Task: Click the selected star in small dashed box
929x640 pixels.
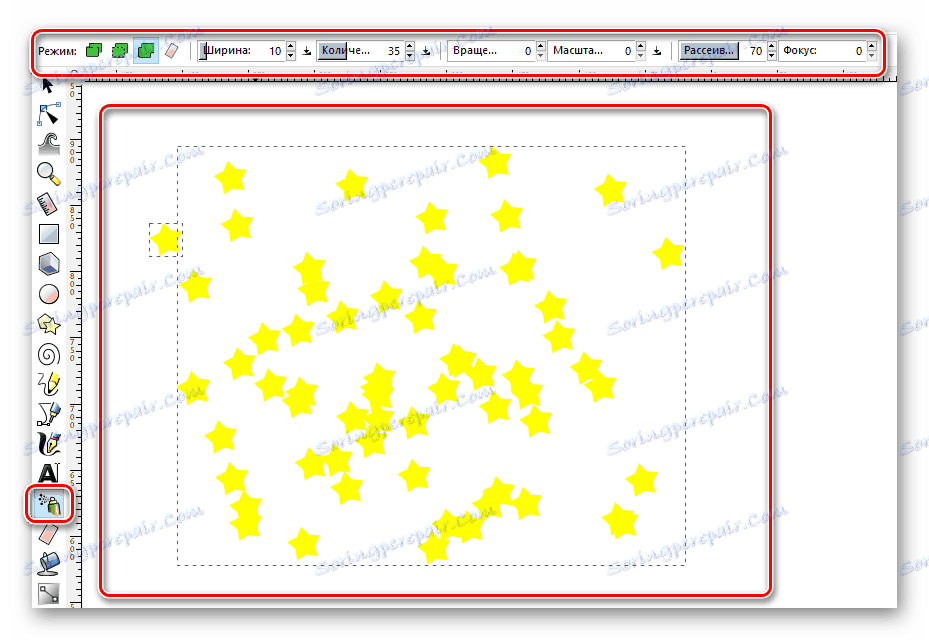Action: (x=166, y=239)
